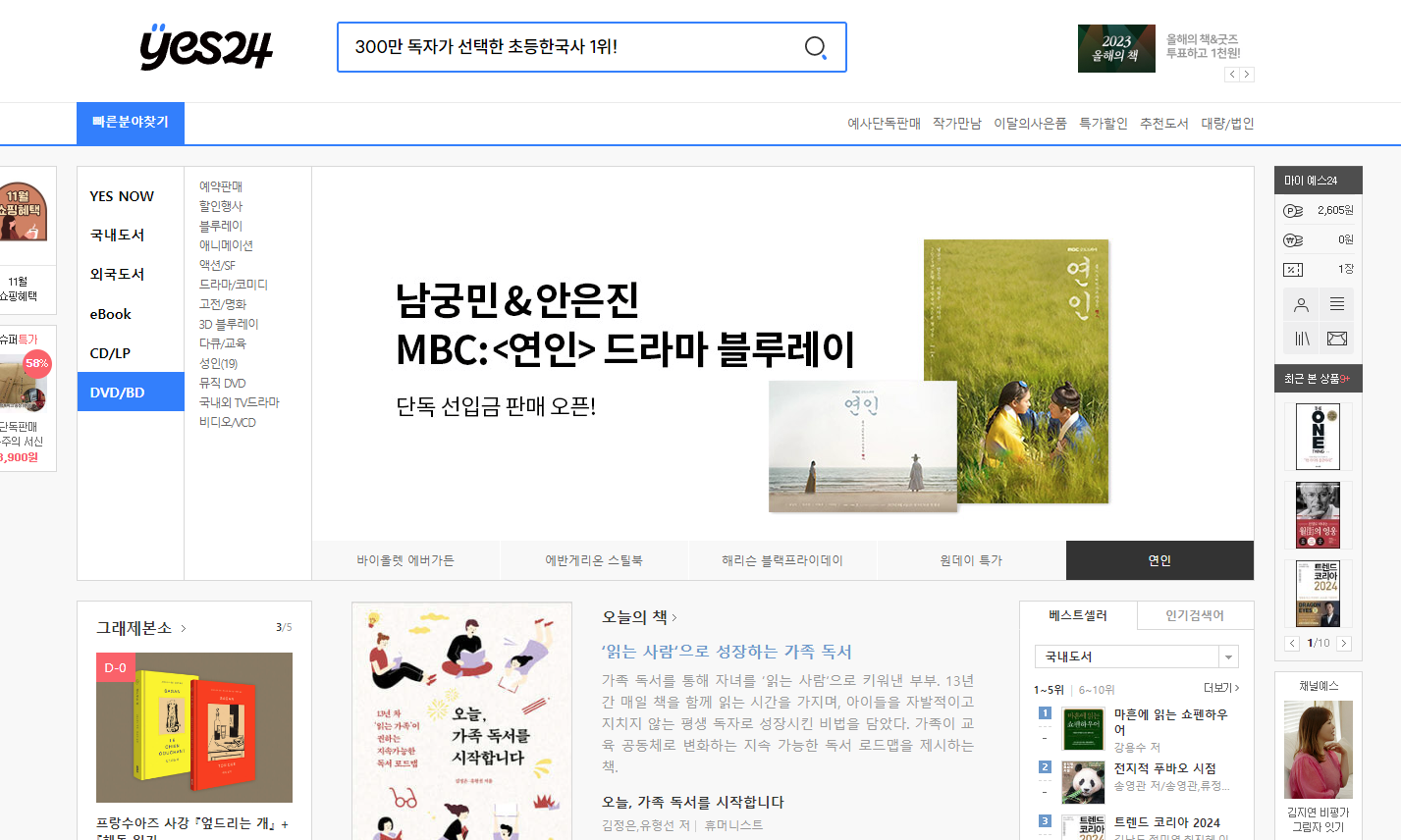Open 이달의사은품 in top navigation
The width and height of the screenshot is (1401, 840).
[1030, 124]
